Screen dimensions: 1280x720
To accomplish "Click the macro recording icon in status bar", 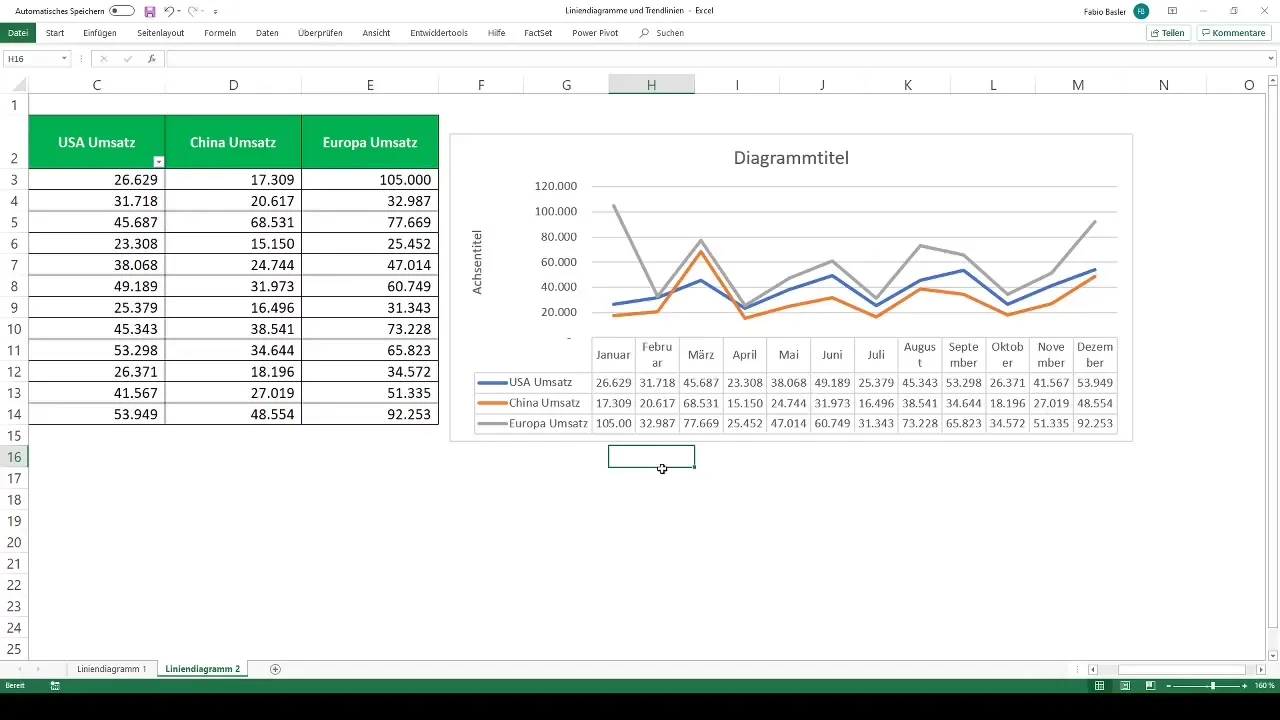I will (x=55, y=686).
